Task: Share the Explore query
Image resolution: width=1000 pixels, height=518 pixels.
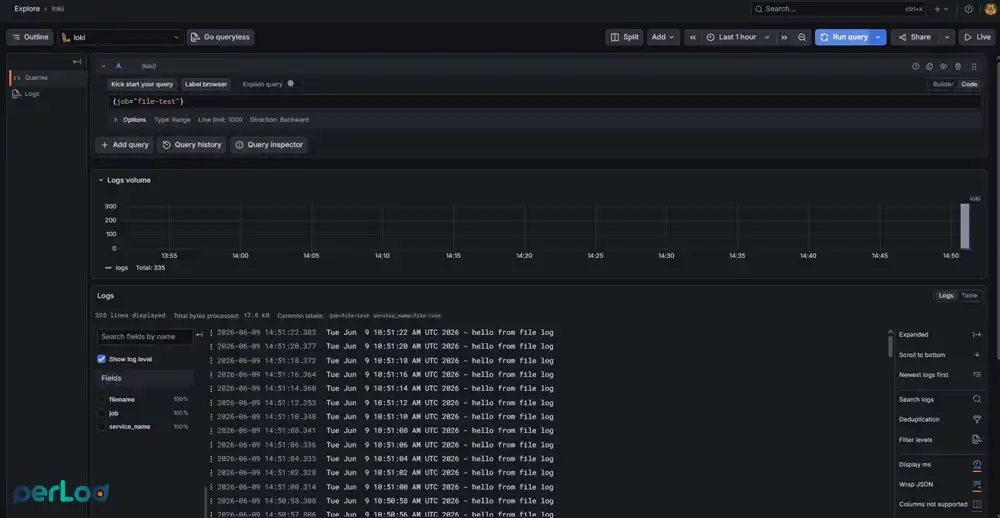Action: point(915,37)
